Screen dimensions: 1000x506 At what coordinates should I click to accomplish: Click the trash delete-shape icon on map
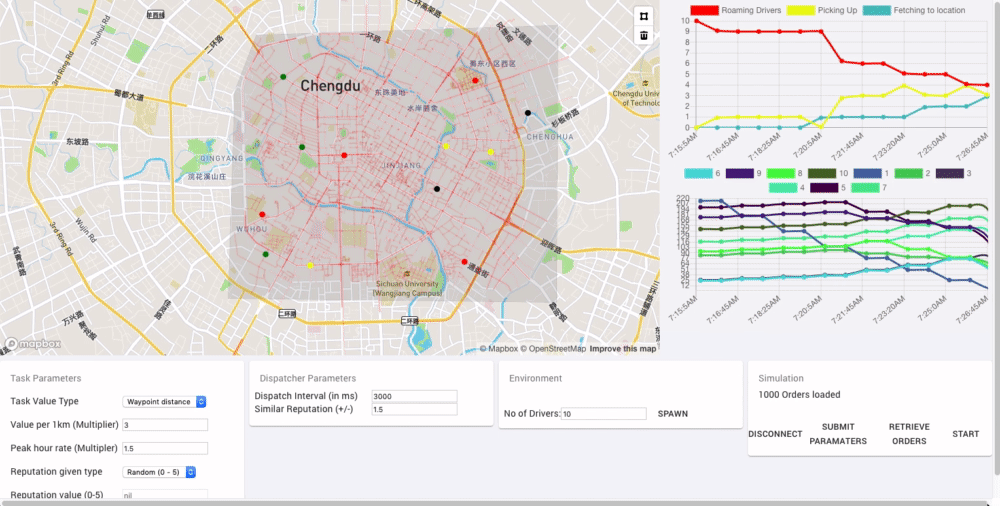click(x=643, y=35)
